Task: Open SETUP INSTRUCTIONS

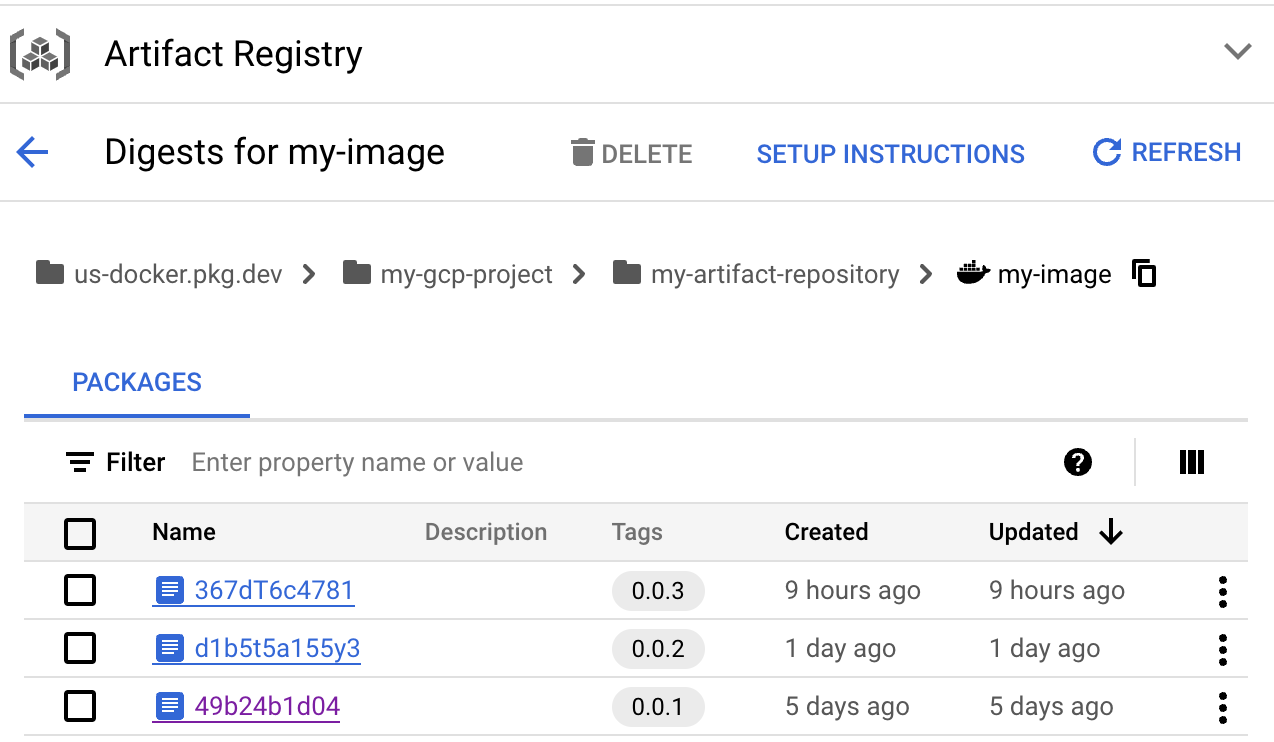Action: point(890,154)
